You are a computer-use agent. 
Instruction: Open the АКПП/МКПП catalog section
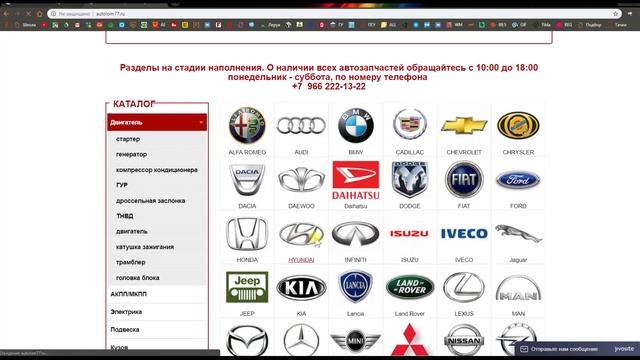pos(157,294)
